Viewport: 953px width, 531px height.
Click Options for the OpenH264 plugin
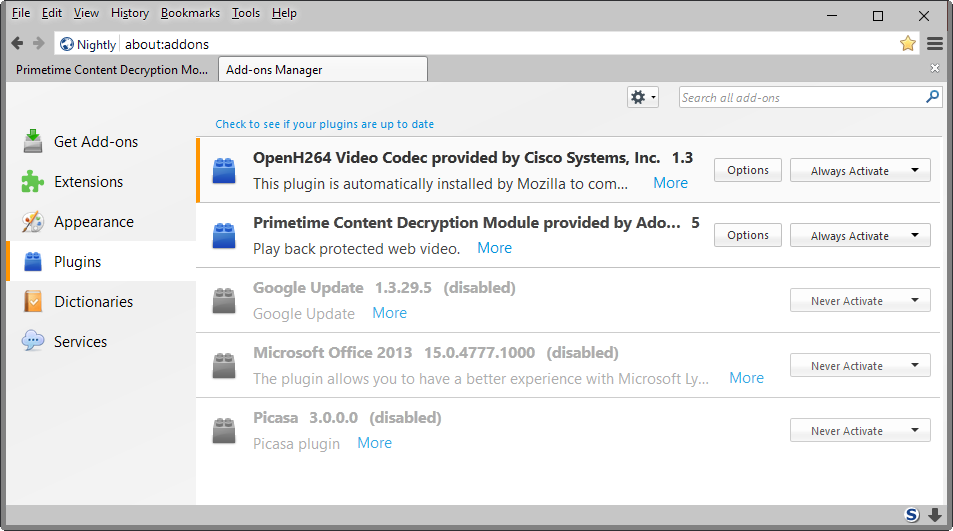748,170
